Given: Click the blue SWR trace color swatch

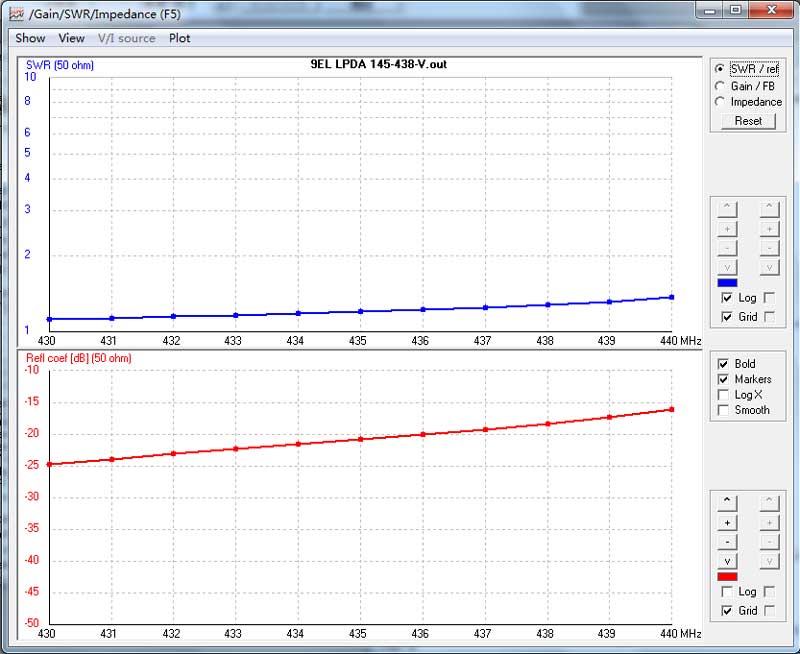Looking at the screenshot, I should (x=727, y=283).
